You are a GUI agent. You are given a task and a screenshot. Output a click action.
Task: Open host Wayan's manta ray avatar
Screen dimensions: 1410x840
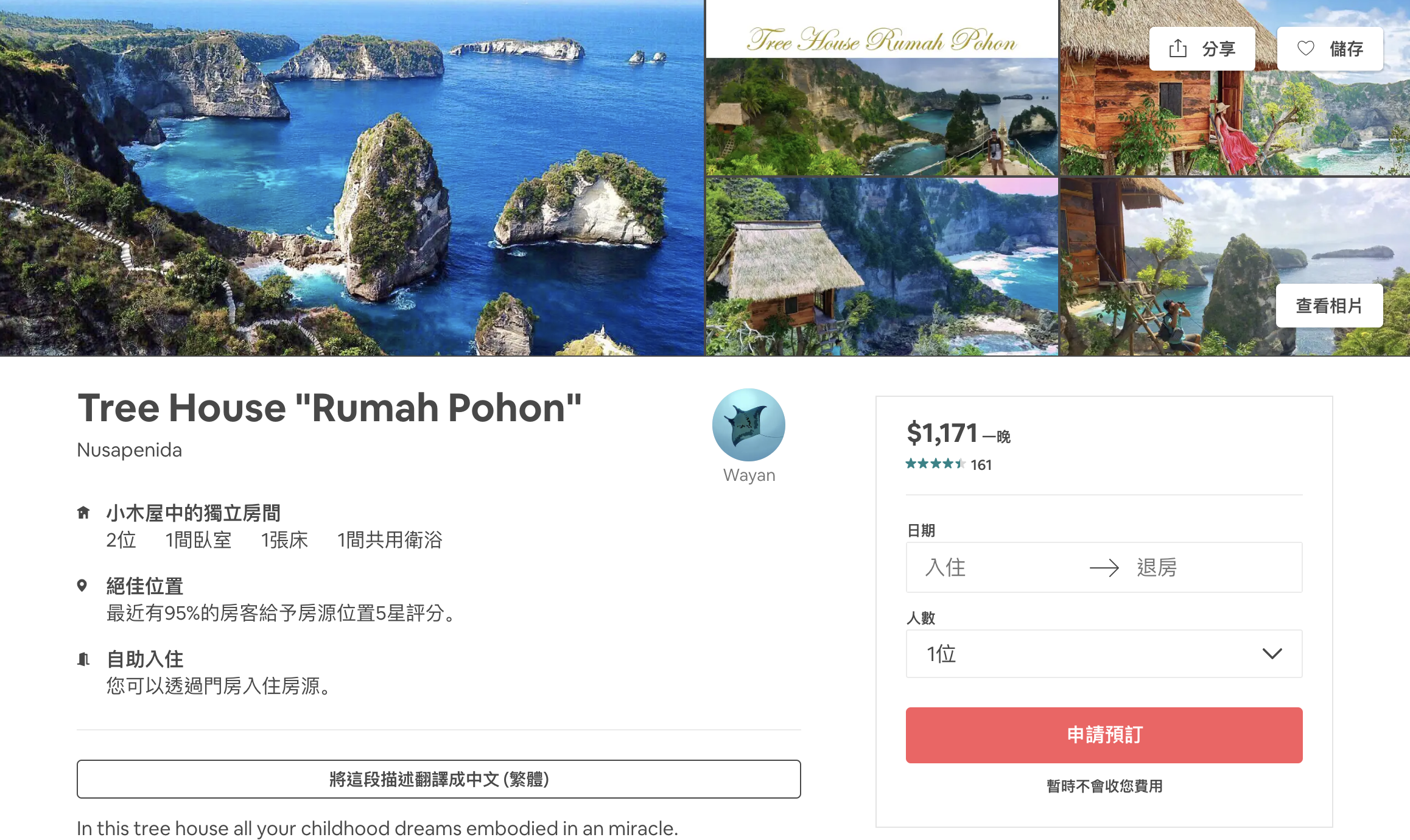pyautogui.click(x=749, y=424)
